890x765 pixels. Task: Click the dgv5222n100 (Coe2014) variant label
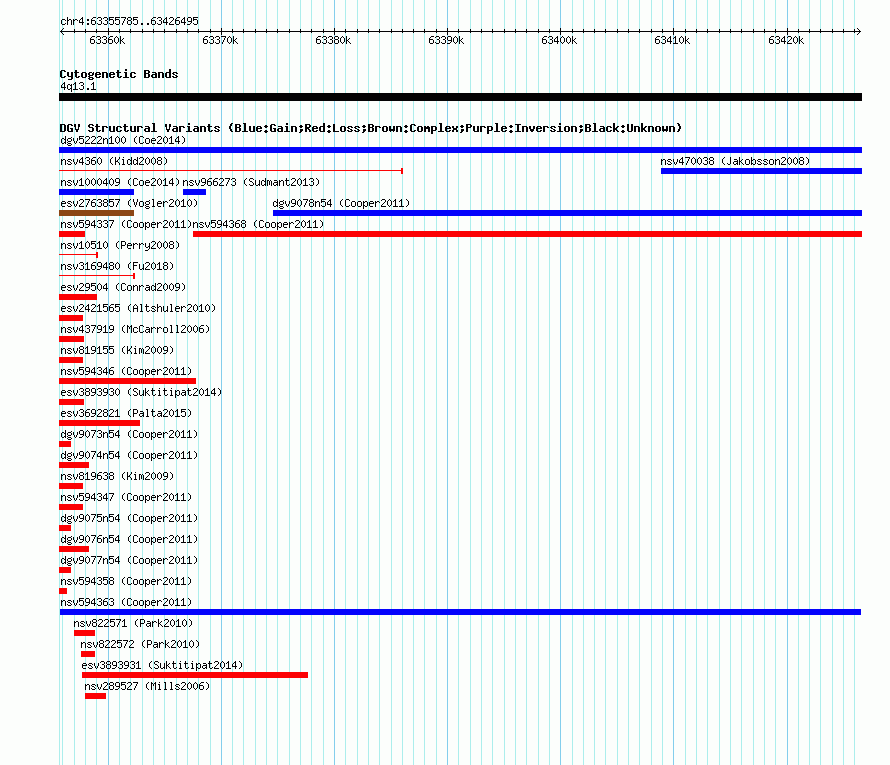[x=123, y=140]
